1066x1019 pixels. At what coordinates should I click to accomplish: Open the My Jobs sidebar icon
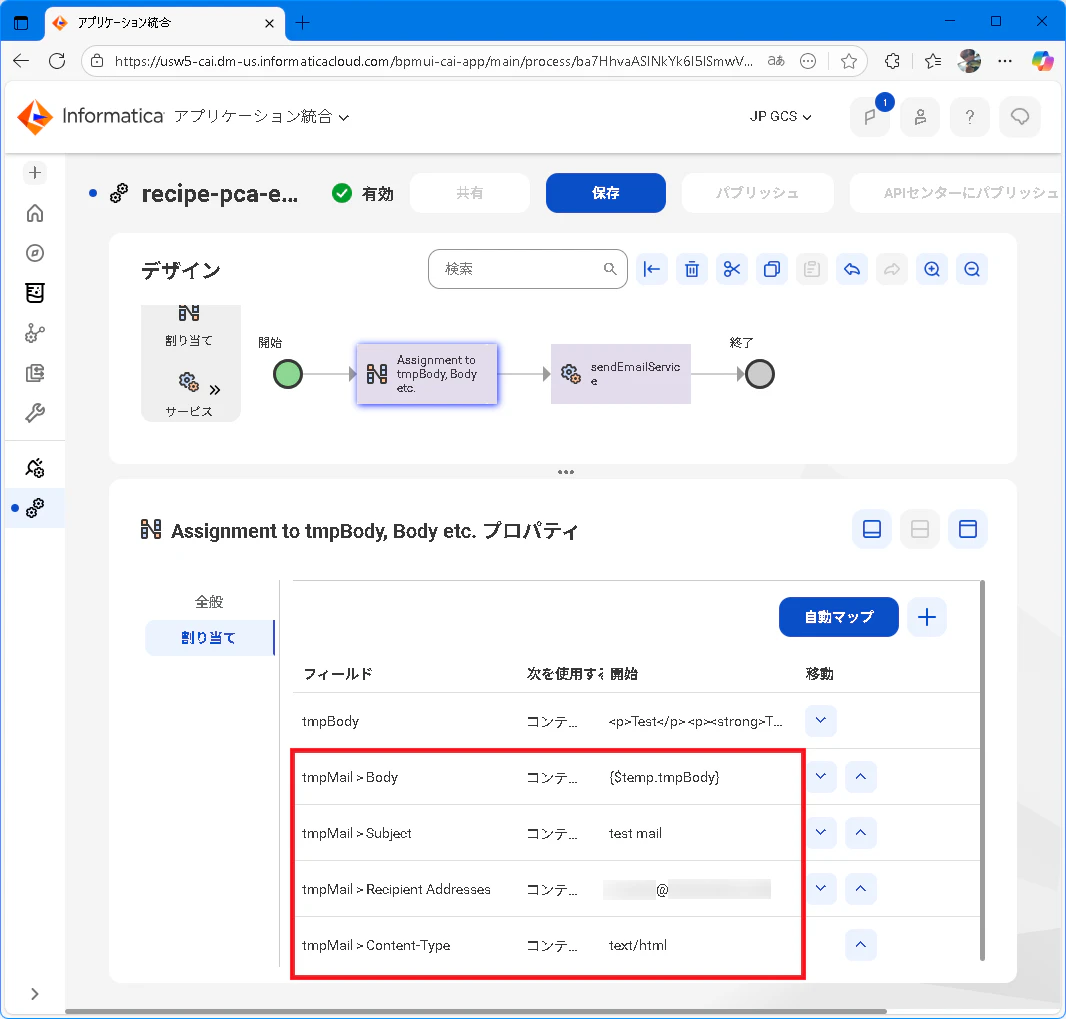pyautogui.click(x=35, y=373)
